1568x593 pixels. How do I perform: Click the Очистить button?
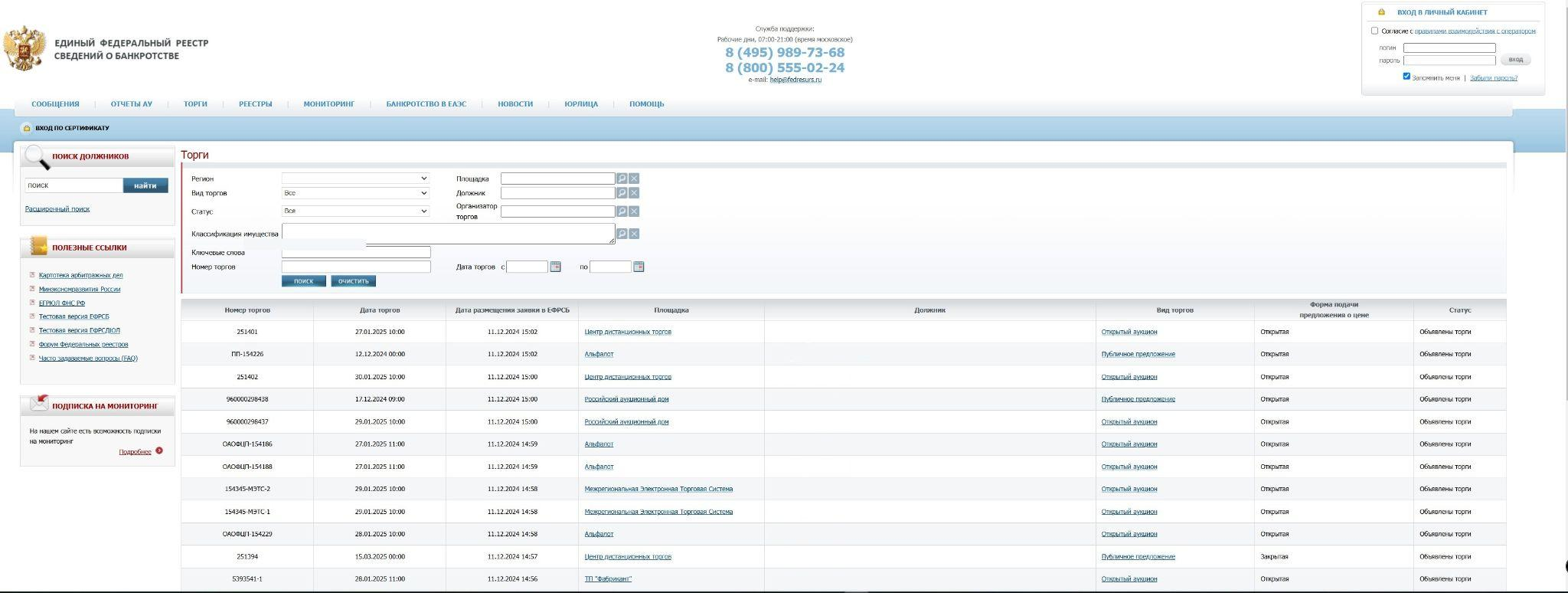(x=353, y=281)
